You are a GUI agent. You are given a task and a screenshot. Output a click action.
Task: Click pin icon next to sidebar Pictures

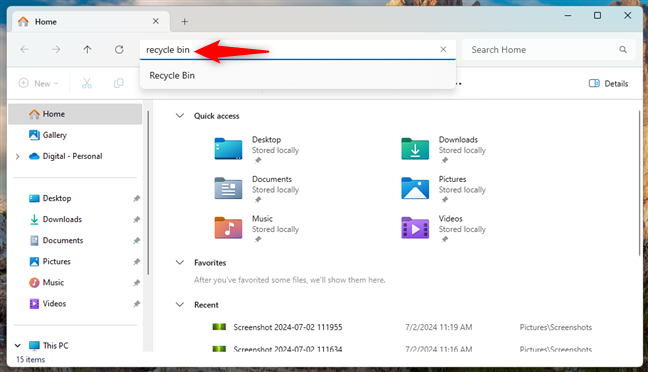tap(136, 262)
